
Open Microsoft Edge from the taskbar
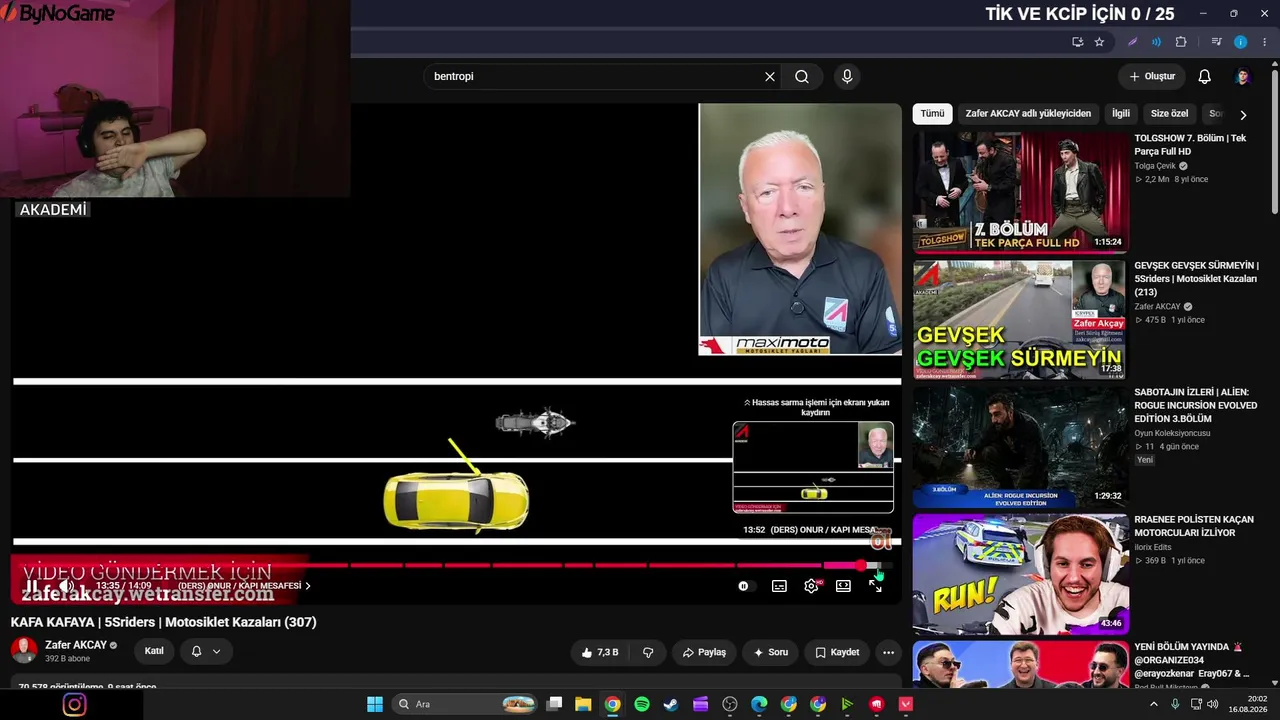coord(759,704)
